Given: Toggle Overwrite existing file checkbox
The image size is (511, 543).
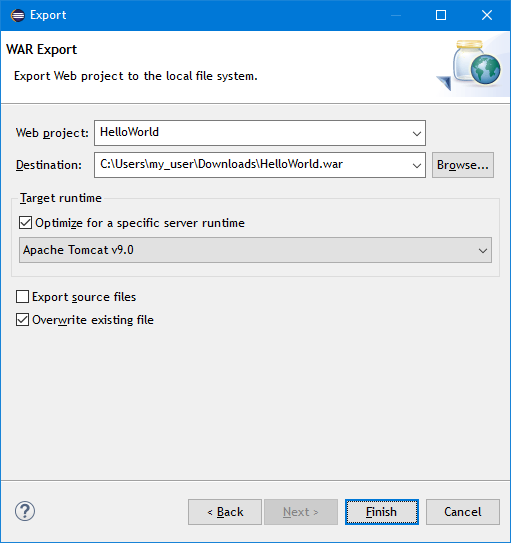Looking at the screenshot, I should tap(23, 320).
